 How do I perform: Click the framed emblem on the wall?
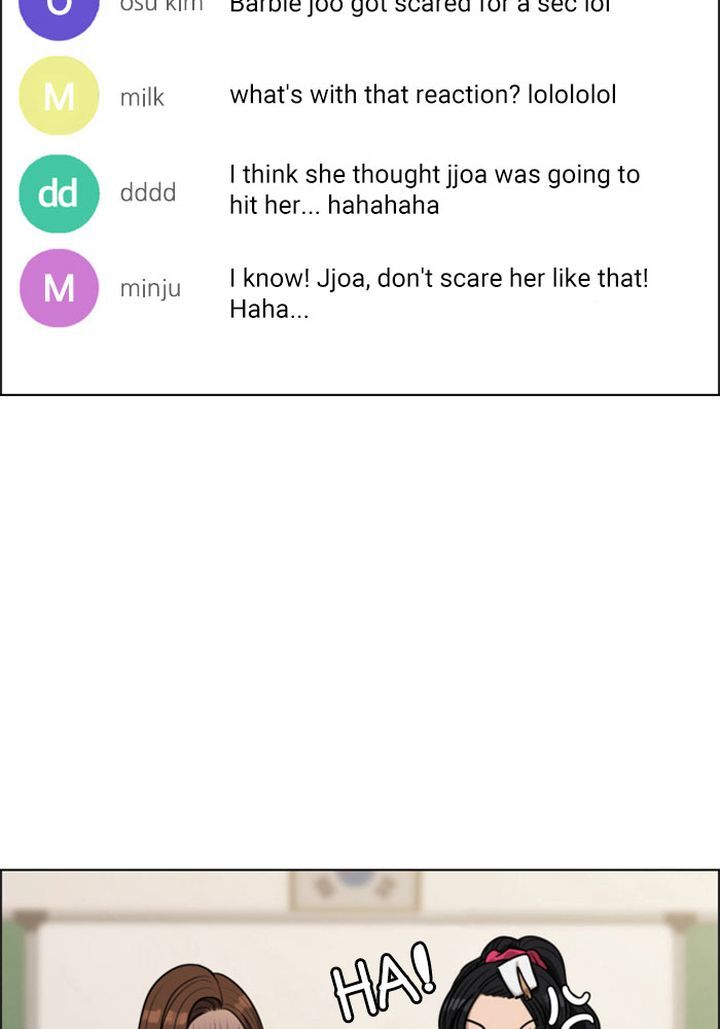354,889
